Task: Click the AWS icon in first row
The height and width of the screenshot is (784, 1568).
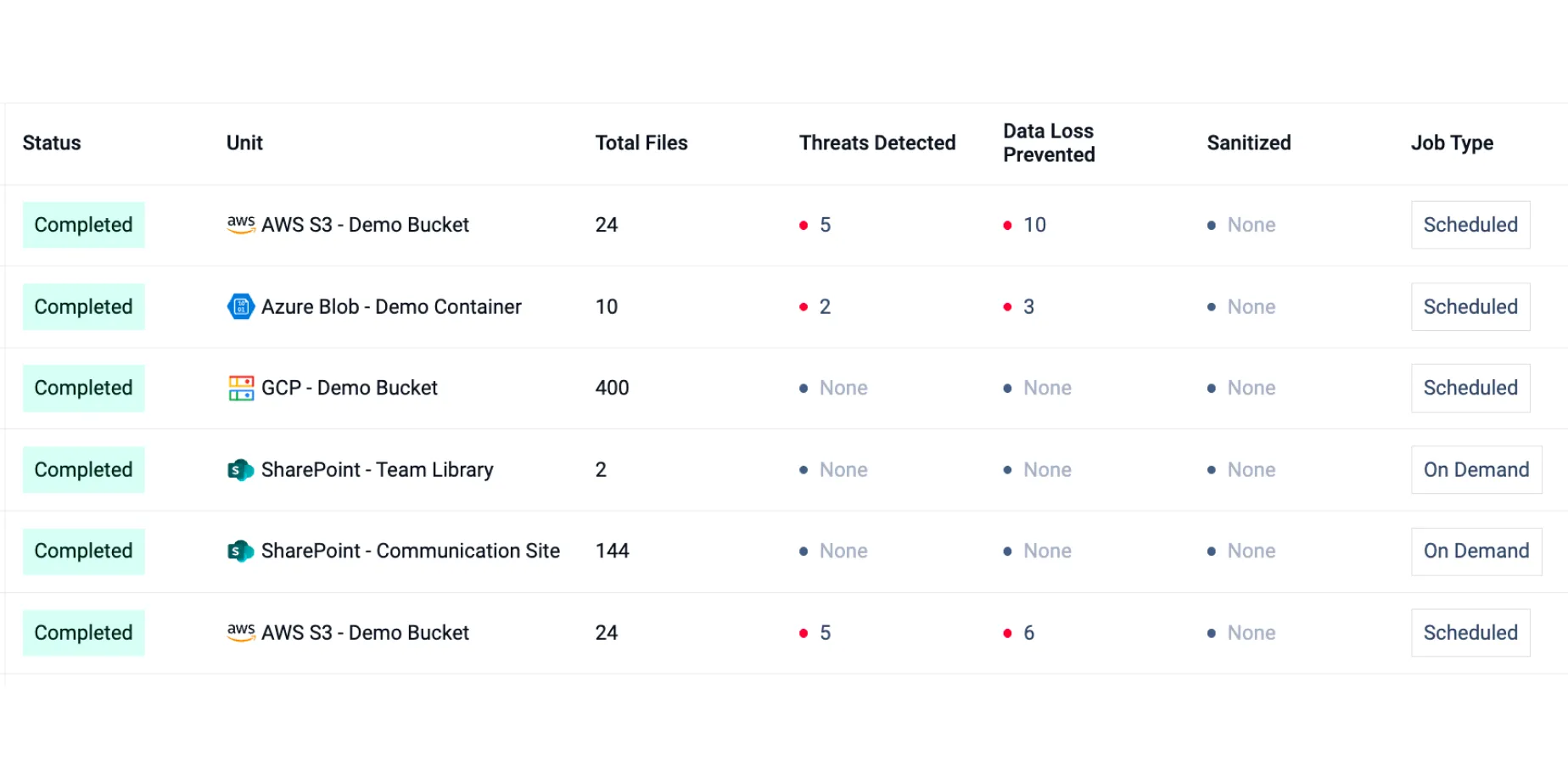Action: click(x=241, y=224)
